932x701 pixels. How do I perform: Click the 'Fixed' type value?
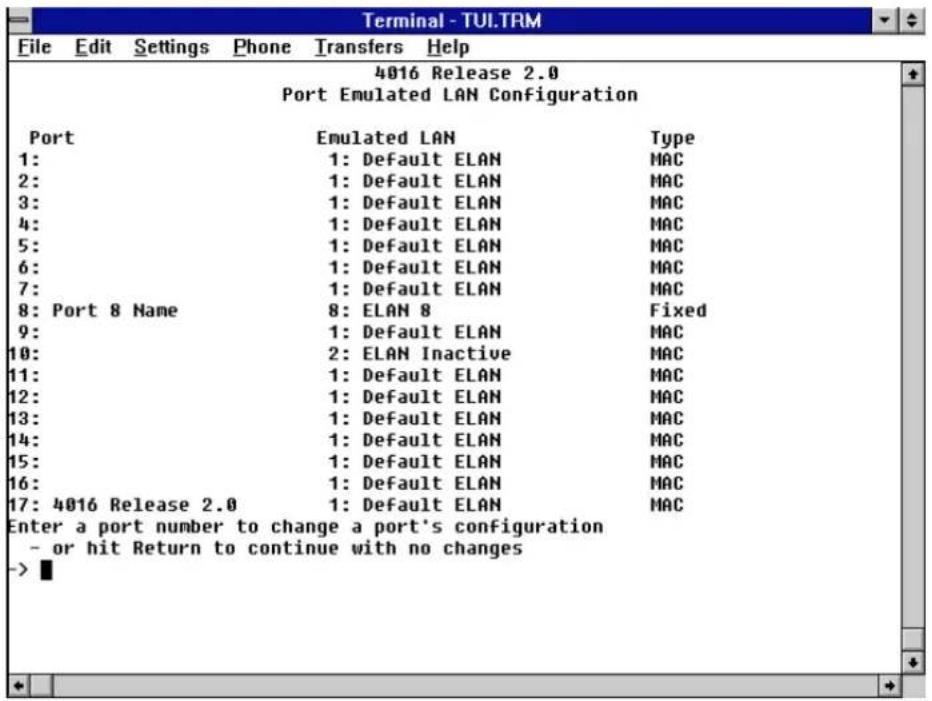tap(678, 310)
